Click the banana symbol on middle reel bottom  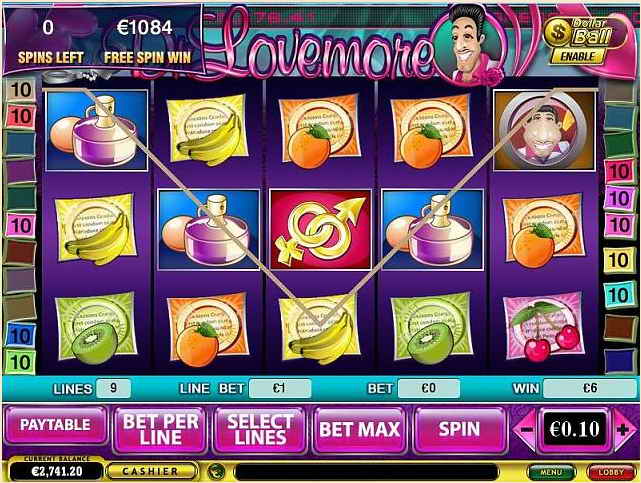(320, 329)
